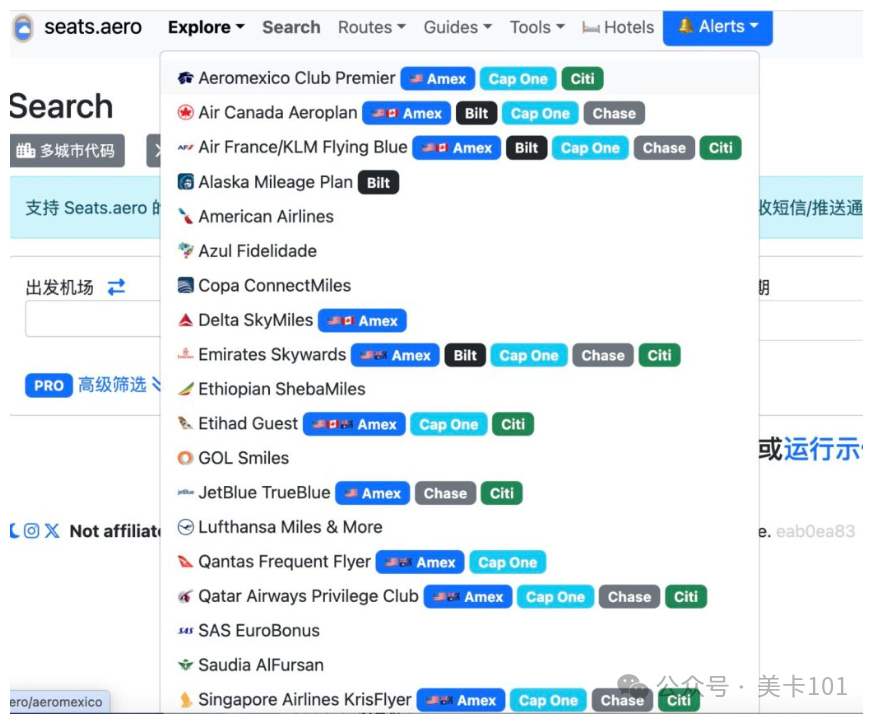Click the bell icon in Alerts
875x721 pixels.
pyautogui.click(x=685, y=26)
